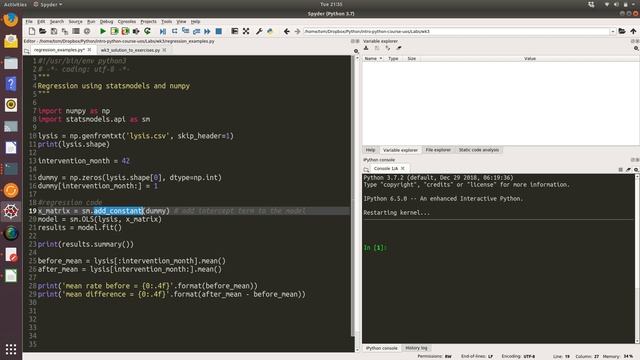This screenshot has width=640, height=360.
Task: Open File menu
Action: (29, 22)
